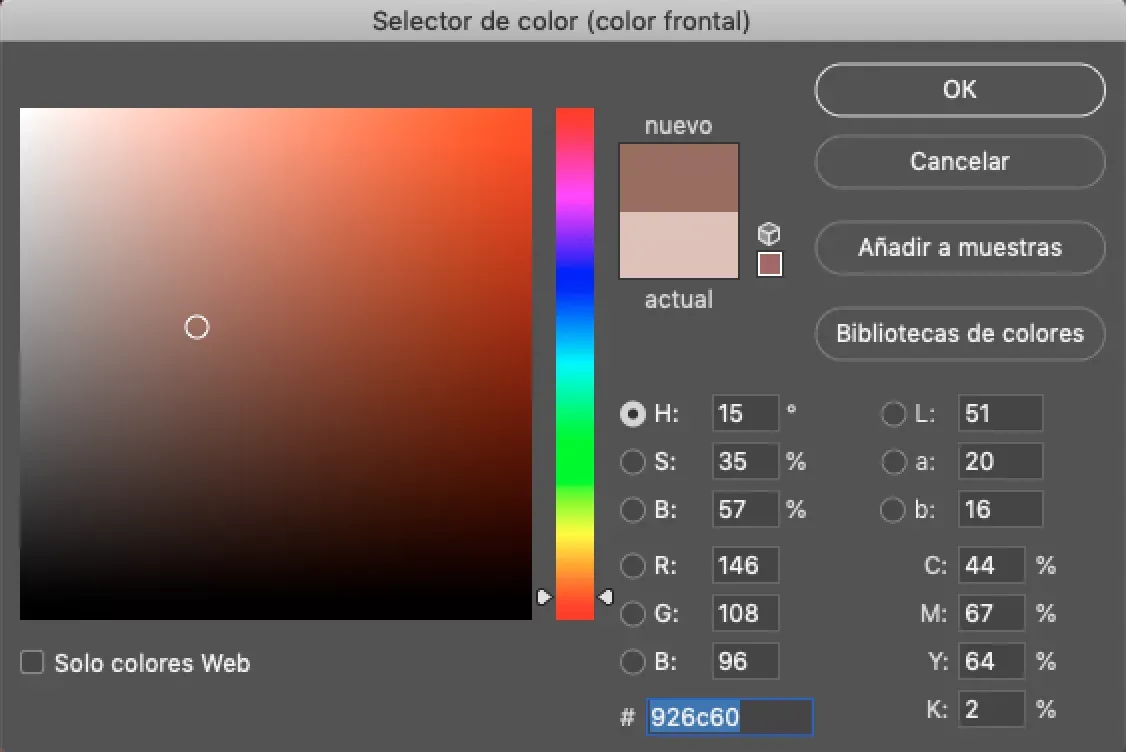The height and width of the screenshot is (752, 1126).
Task: Click the S field showing 35
Action: (x=745, y=461)
